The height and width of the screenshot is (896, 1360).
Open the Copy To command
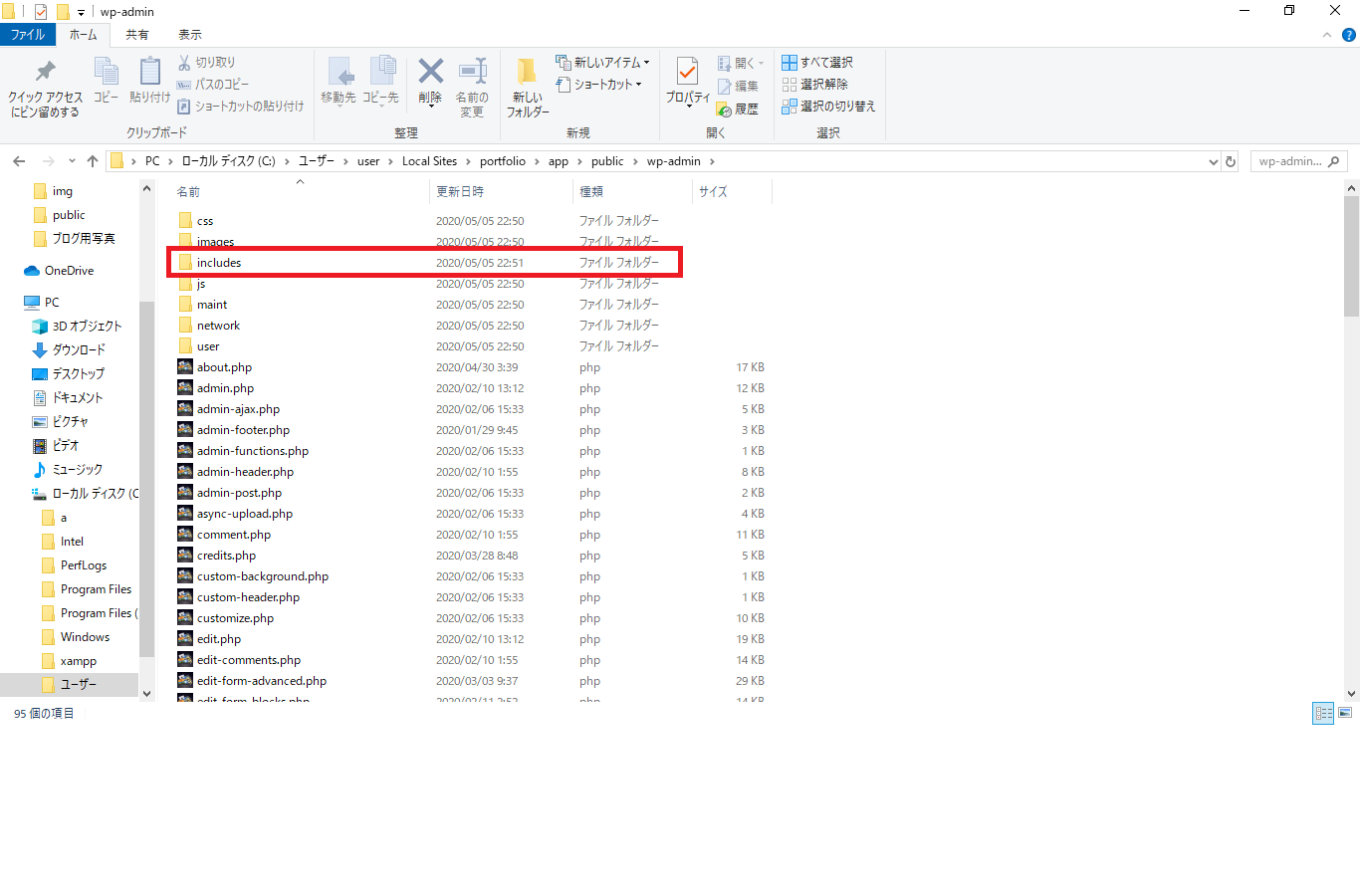(380, 81)
